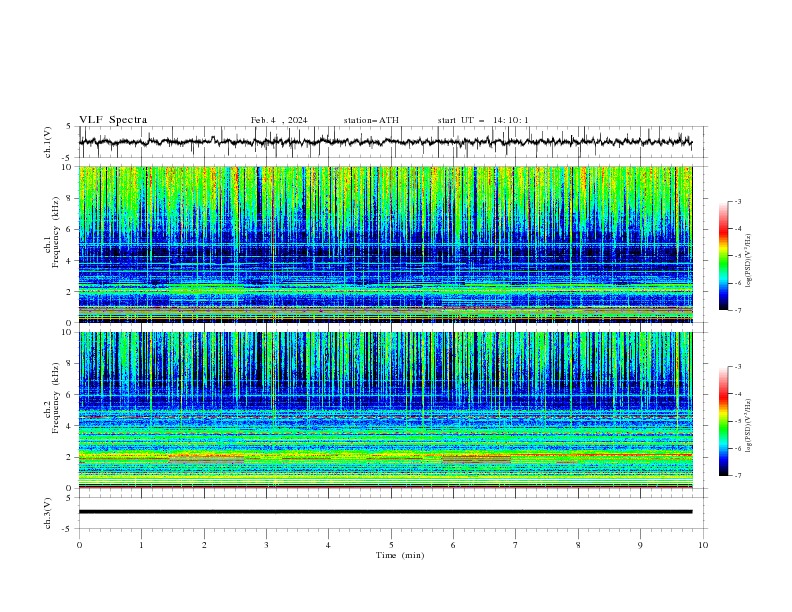This screenshot has width=792, height=612.
Task: Click the 'ch.3(V)' axis label
Action: pyautogui.click(x=48, y=513)
